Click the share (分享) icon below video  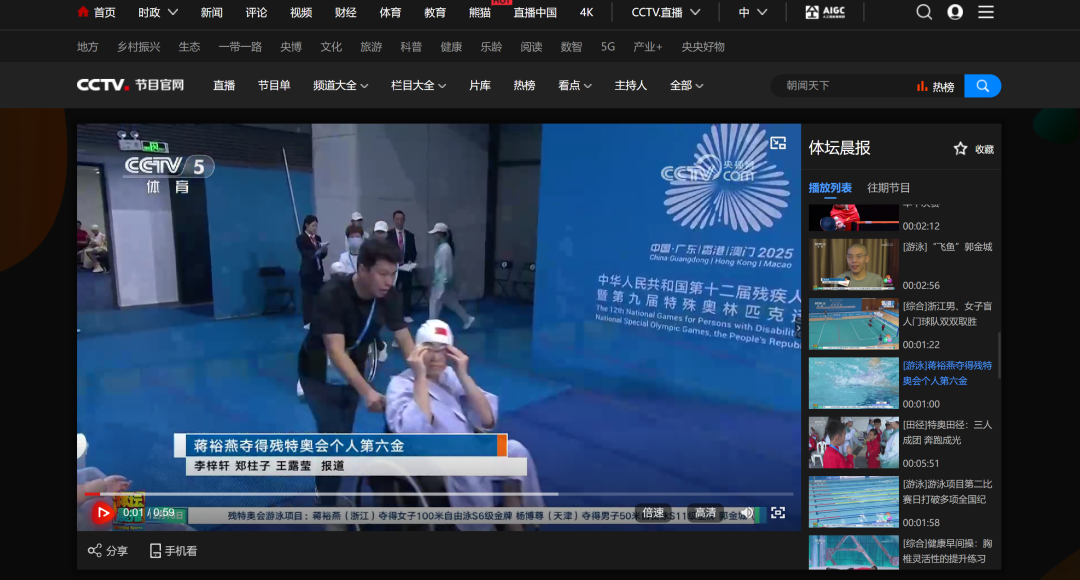(95, 551)
